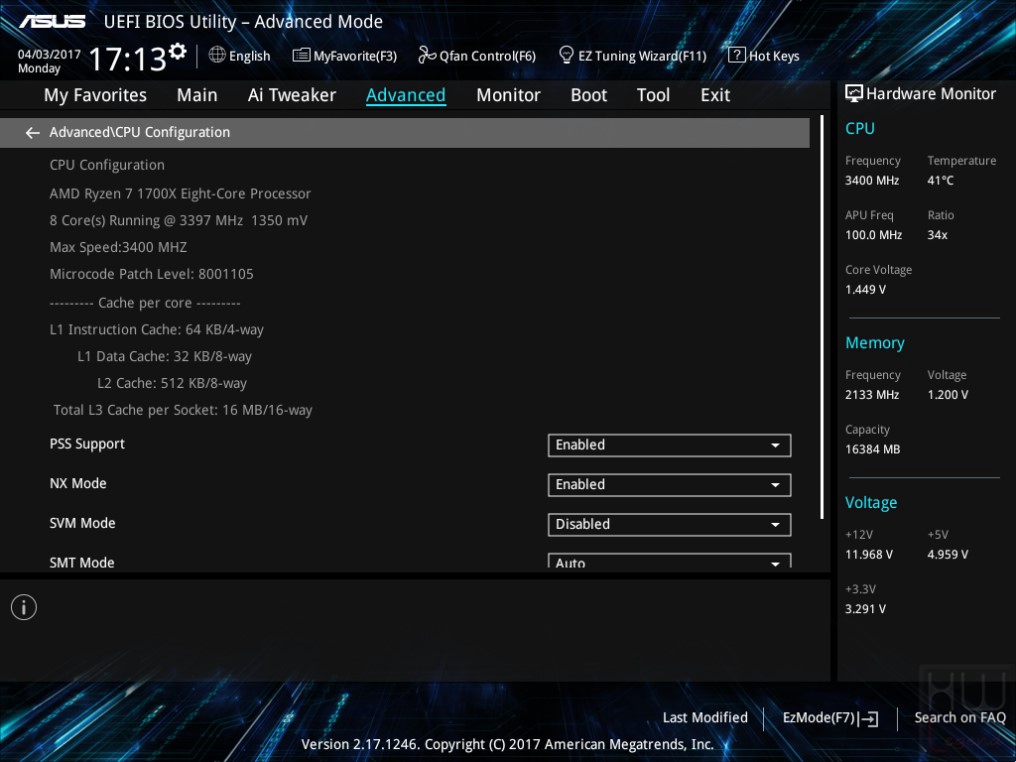Switch to the My Favorites tab

point(95,95)
